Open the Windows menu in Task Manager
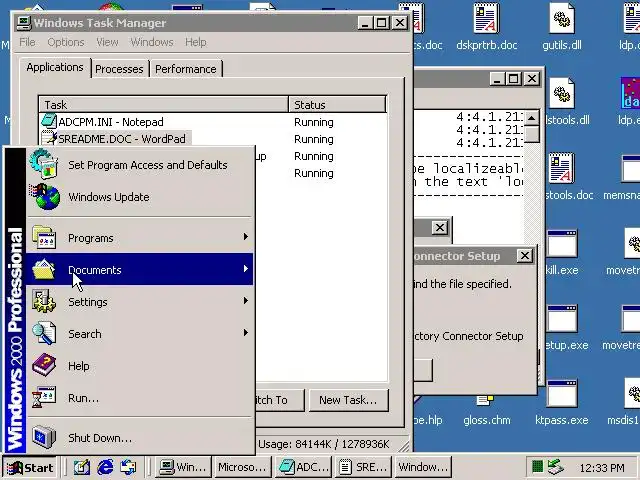Image resolution: width=640 pixels, height=480 pixels. pyautogui.click(x=151, y=42)
